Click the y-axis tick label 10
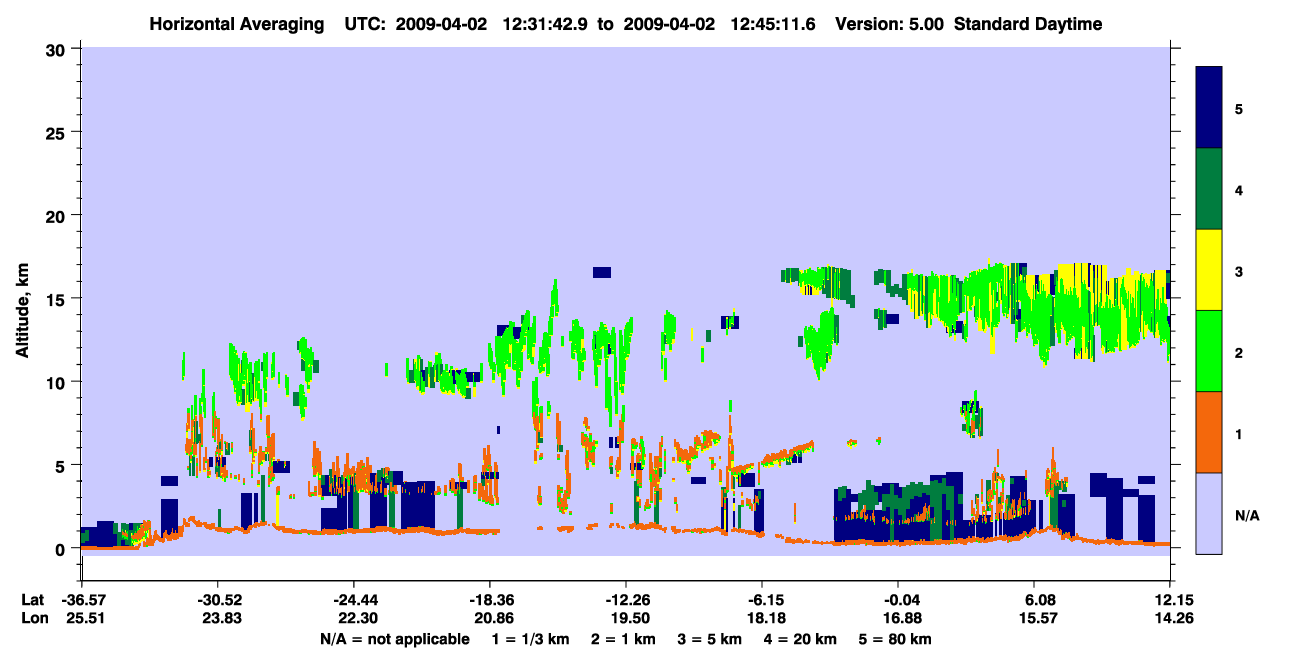Screen dimensions: 1300x667 point(58,382)
